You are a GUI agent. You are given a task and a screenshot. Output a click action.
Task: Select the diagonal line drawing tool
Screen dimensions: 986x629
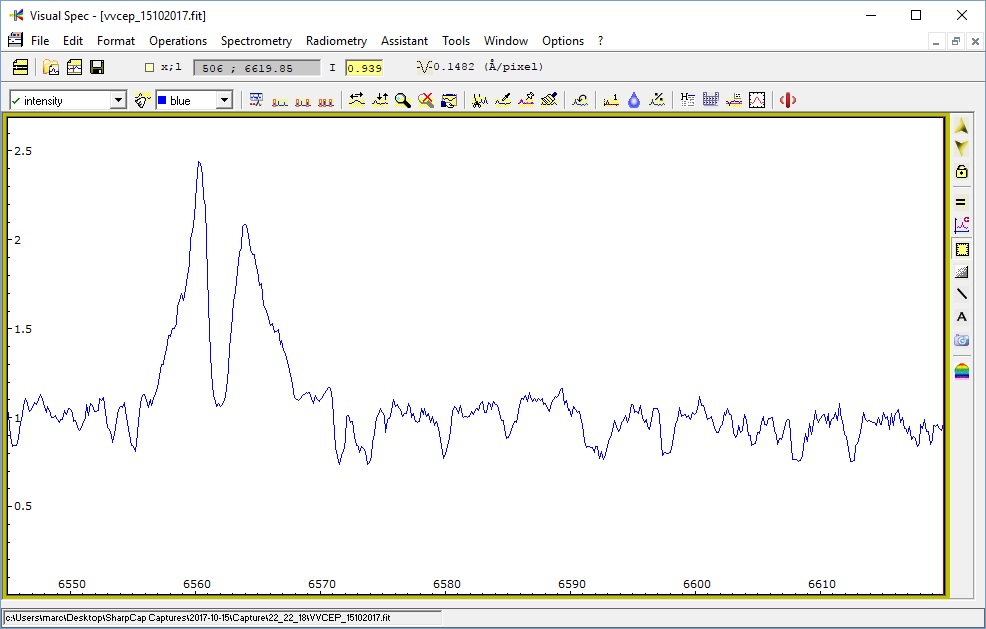(x=962, y=294)
